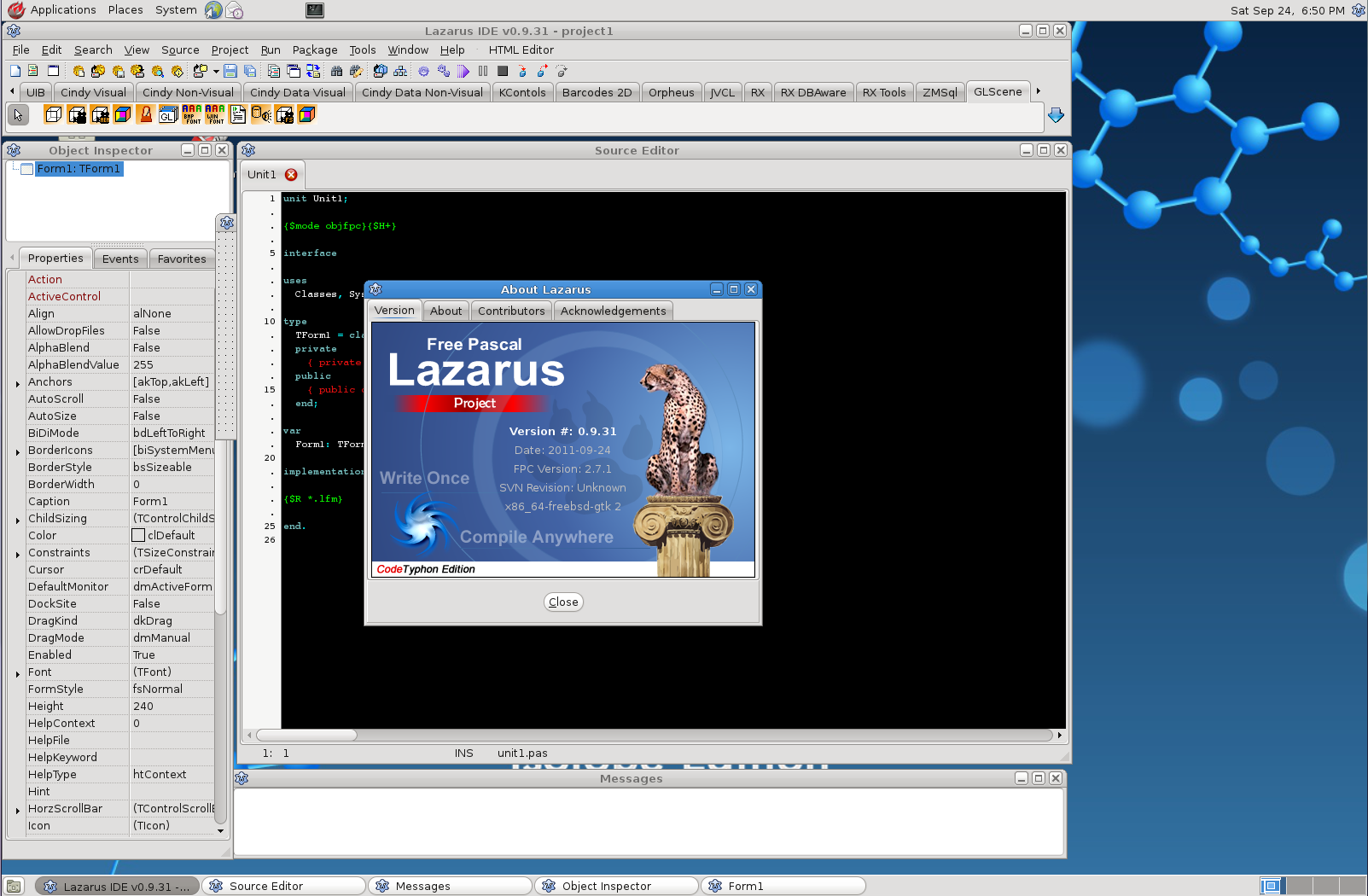Open the dropdown arrow beside Open icon
1368x896 pixels.
pos(216,72)
